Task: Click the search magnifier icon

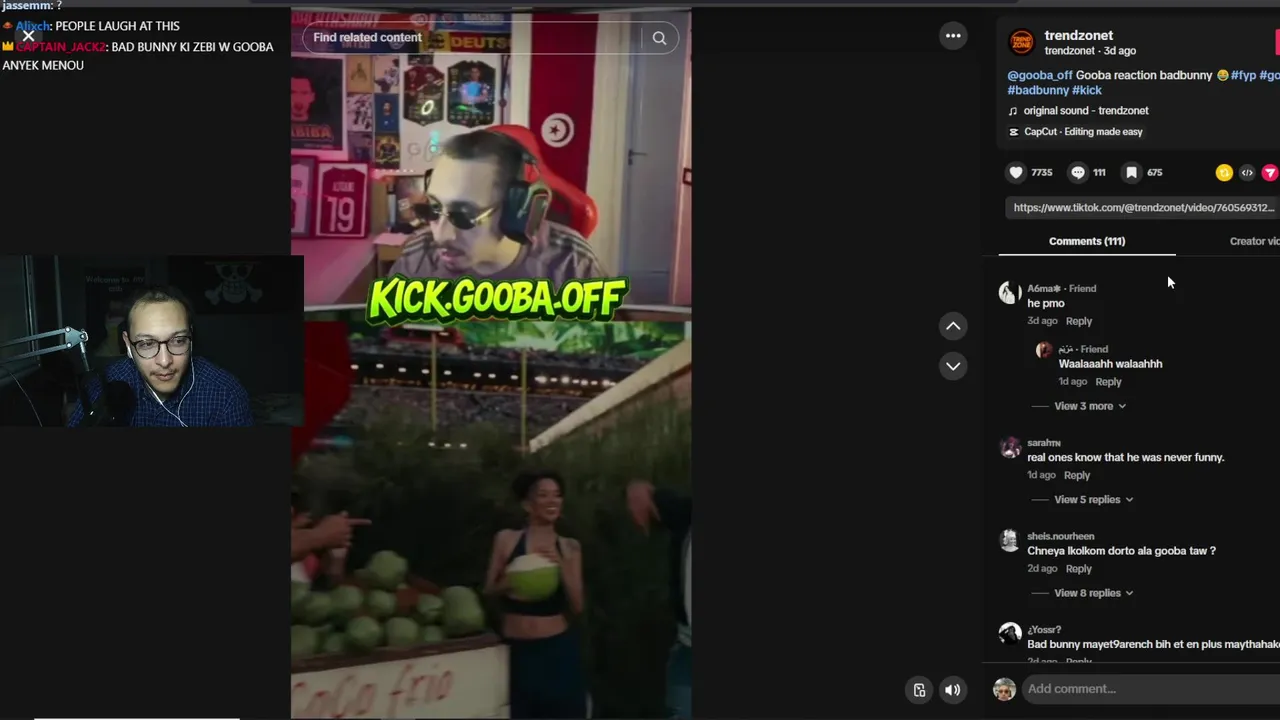Action: [x=659, y=38]
